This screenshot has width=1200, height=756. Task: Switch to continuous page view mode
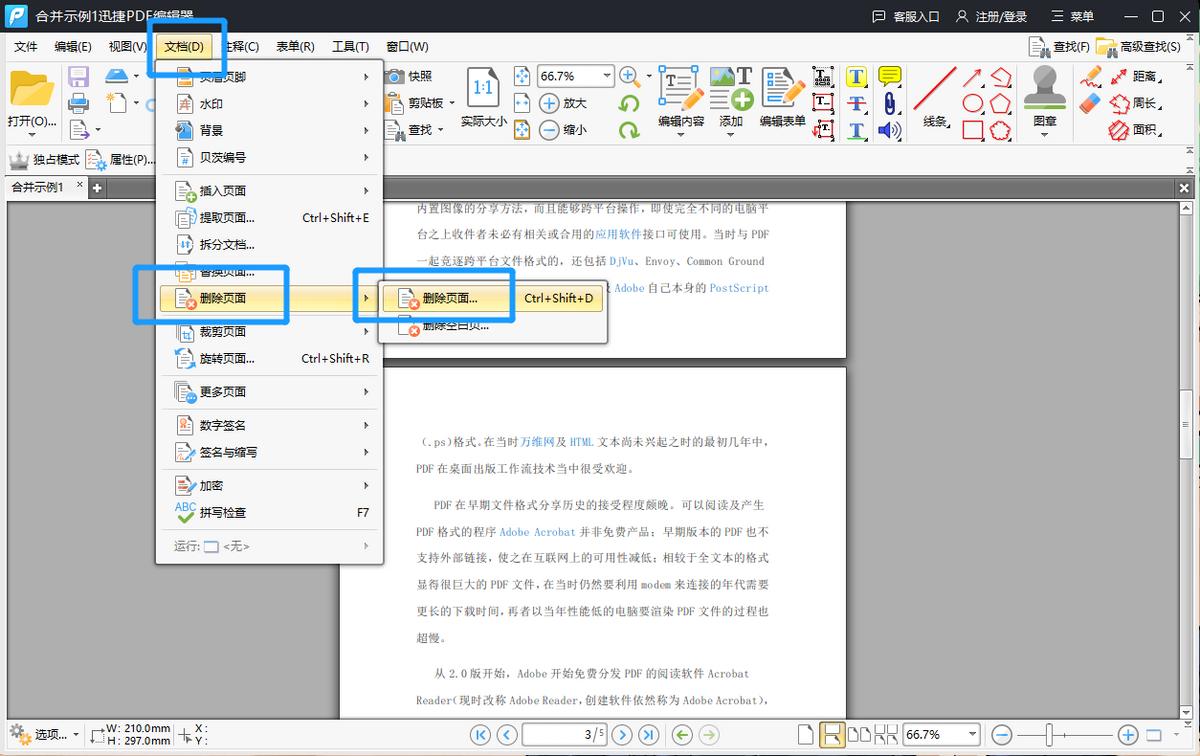click(831, 734)
